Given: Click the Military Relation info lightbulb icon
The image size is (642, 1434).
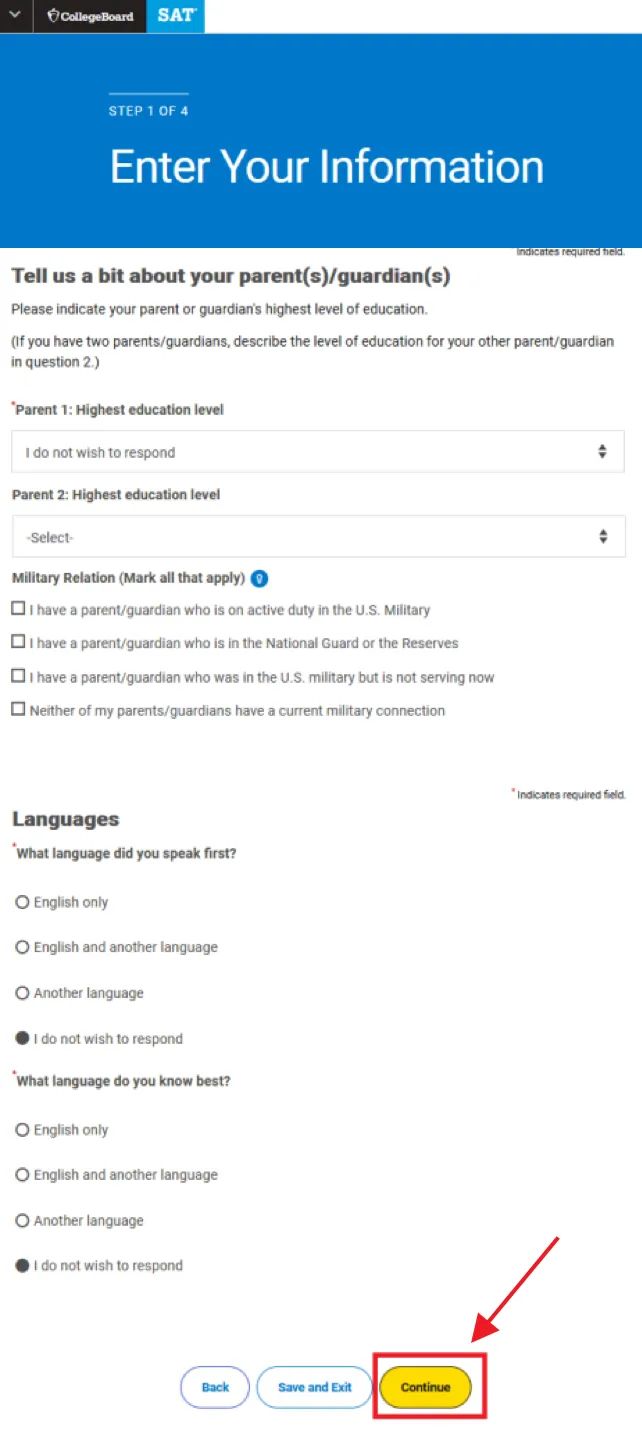Looking at the screenshot, I should point(260,578).
